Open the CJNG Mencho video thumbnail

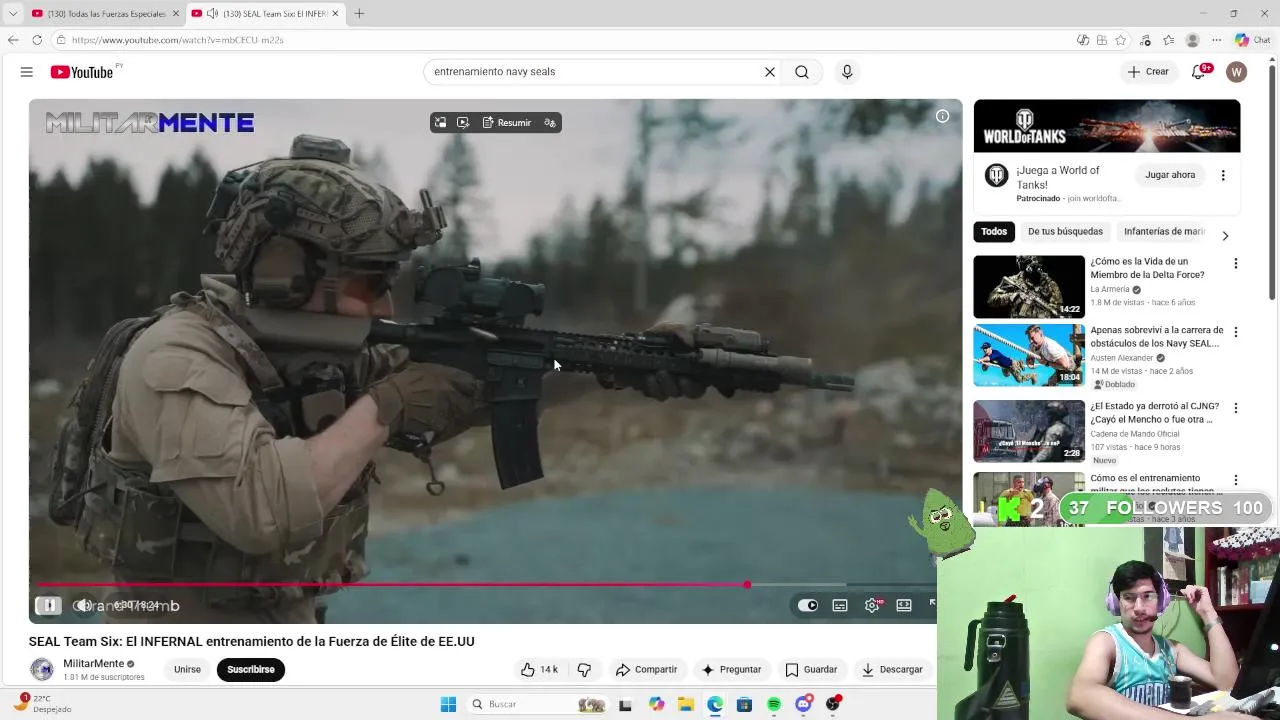point(1029,431)
